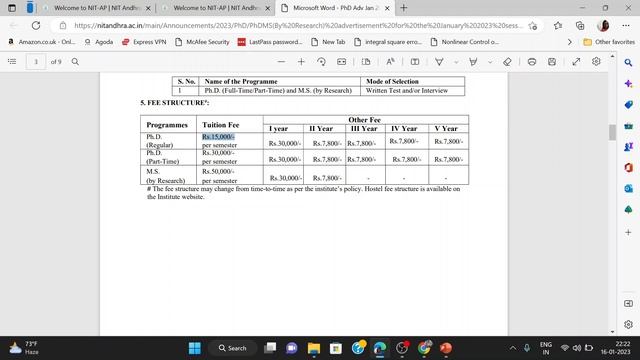Open the browser profile avatar
This screenshot has width=640, height=360.
click(603, 26)
